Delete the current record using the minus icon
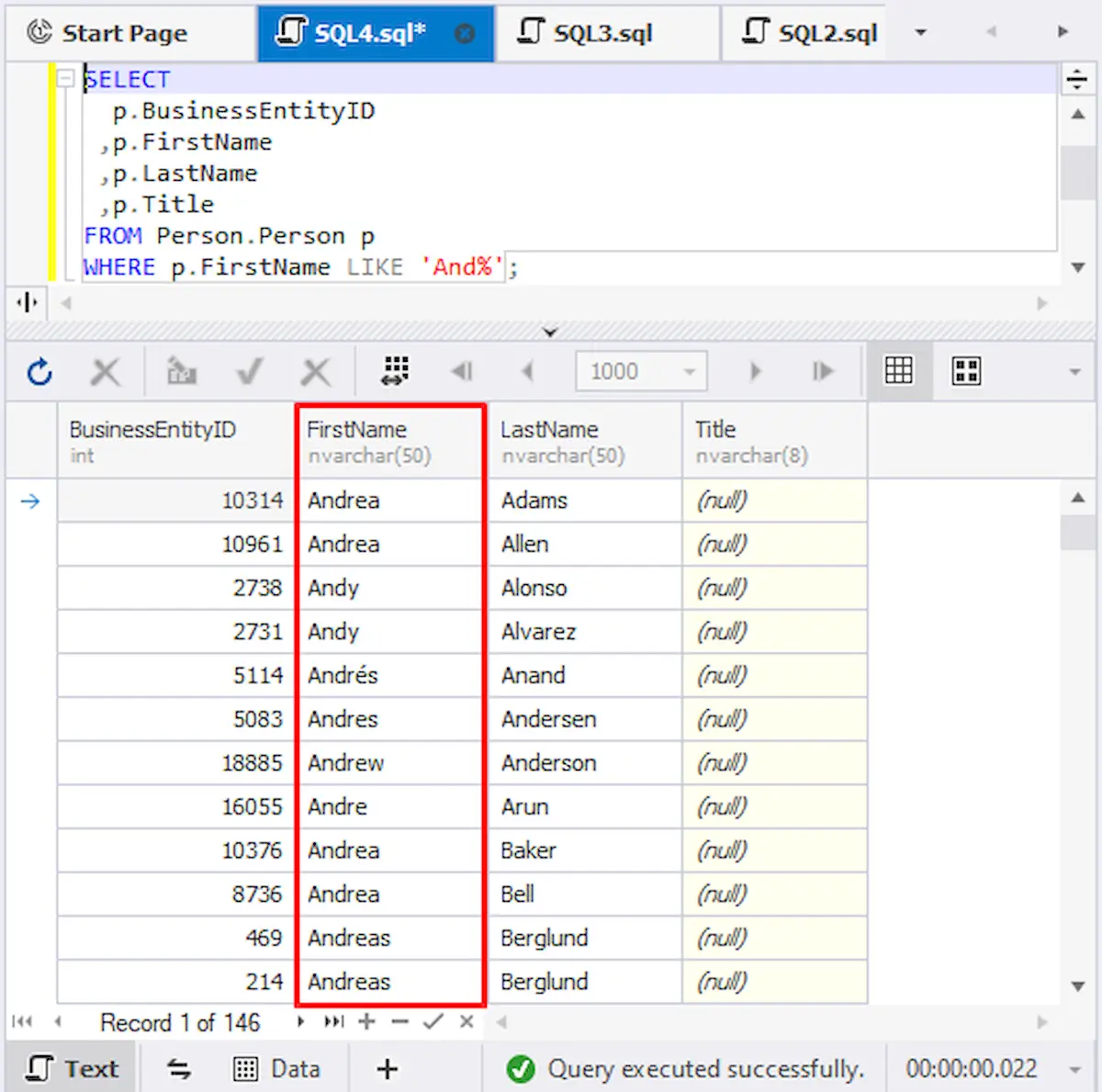This screenshot has width=1102, height=1092. click(399, 1021)
